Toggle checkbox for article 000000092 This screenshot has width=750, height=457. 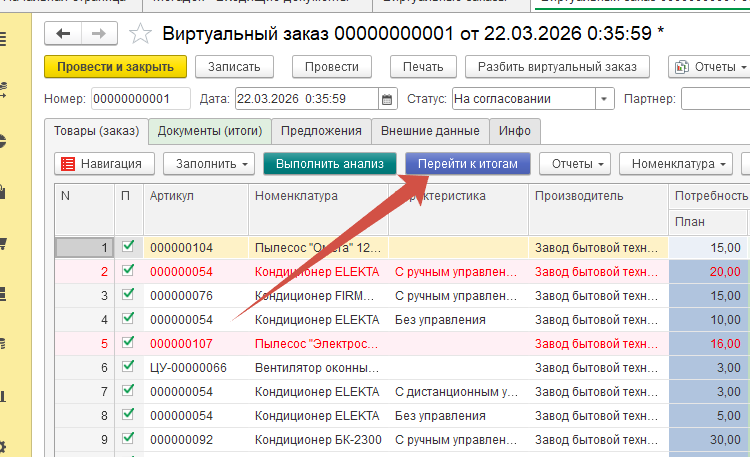click(x=128, y=438)
